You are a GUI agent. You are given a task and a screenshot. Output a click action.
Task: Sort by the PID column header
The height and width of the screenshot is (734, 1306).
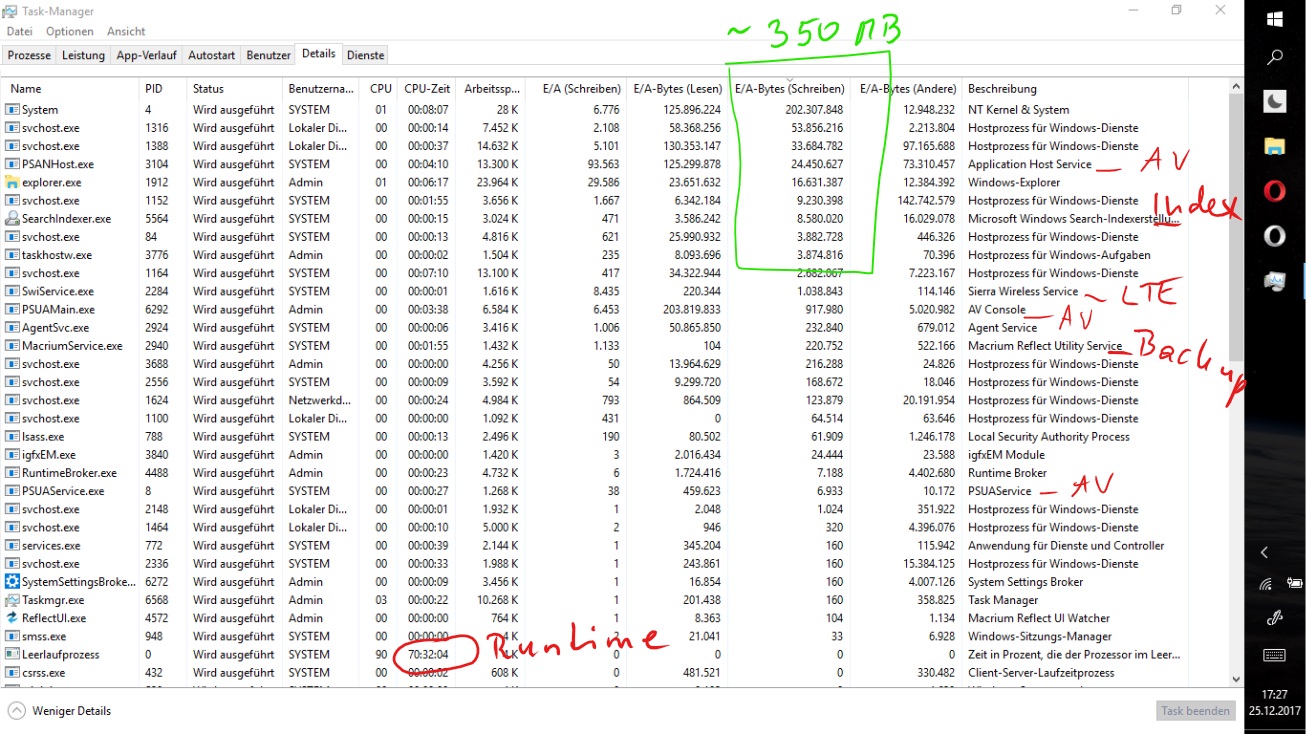[162, 89]
